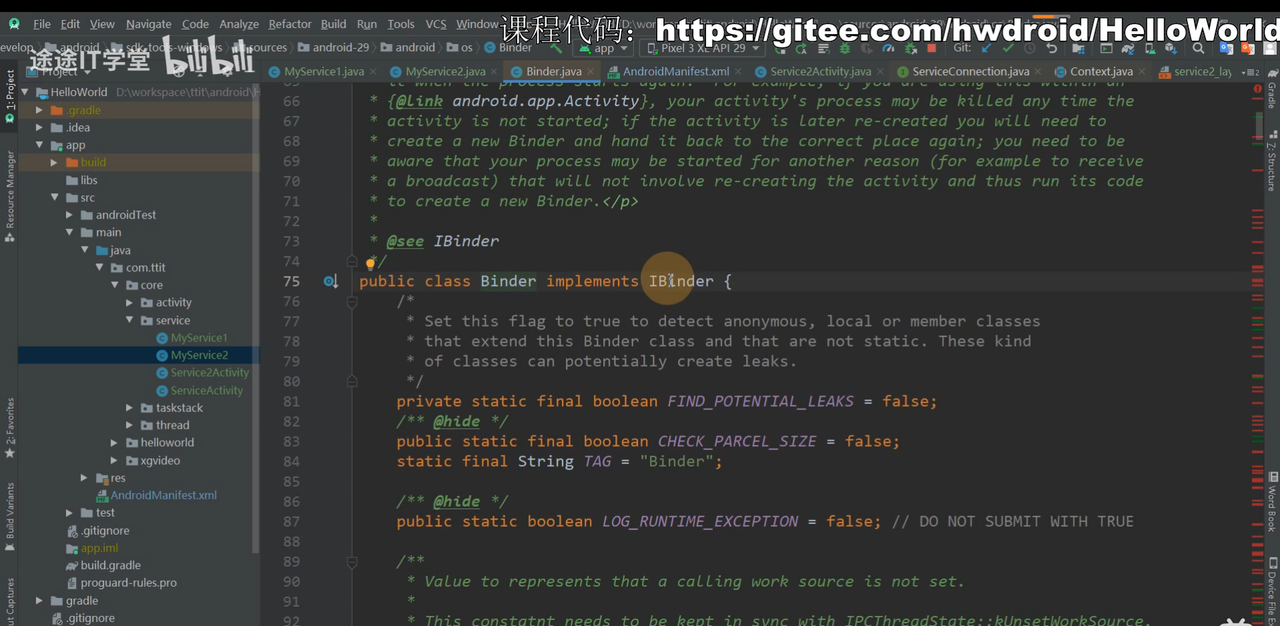Click the intention lightbulb in the gutter

tap(370, 263)
